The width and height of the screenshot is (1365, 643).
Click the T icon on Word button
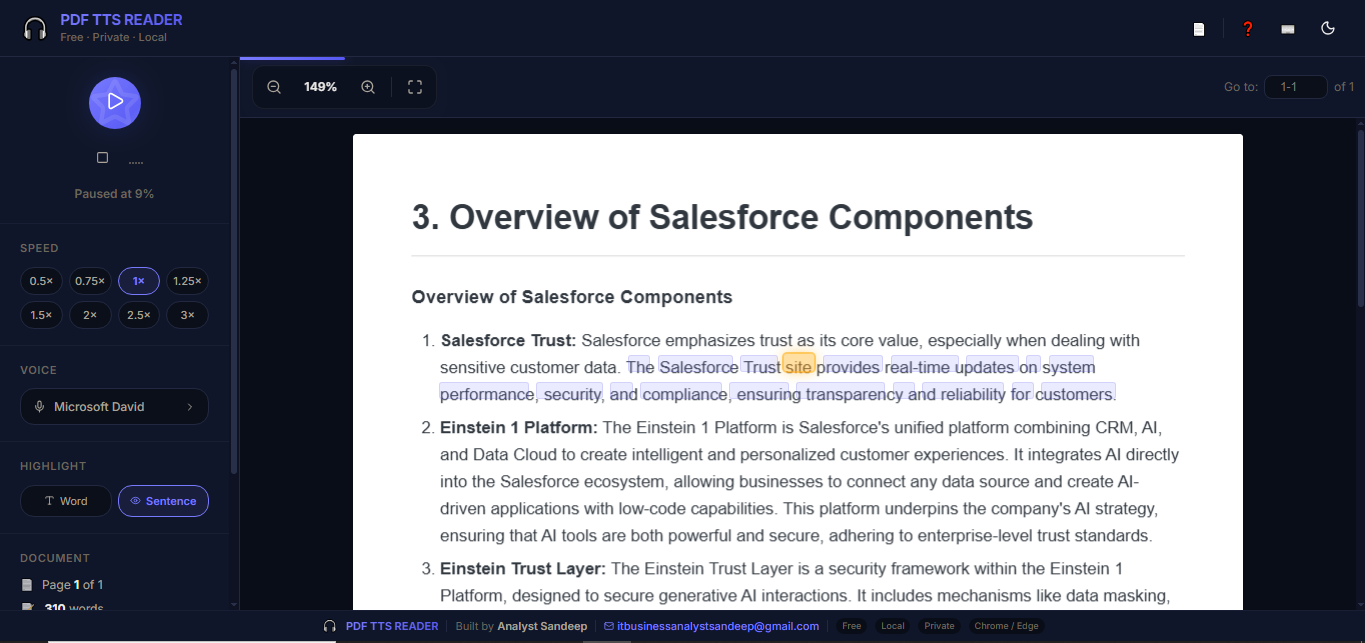(x=50, y=501)
